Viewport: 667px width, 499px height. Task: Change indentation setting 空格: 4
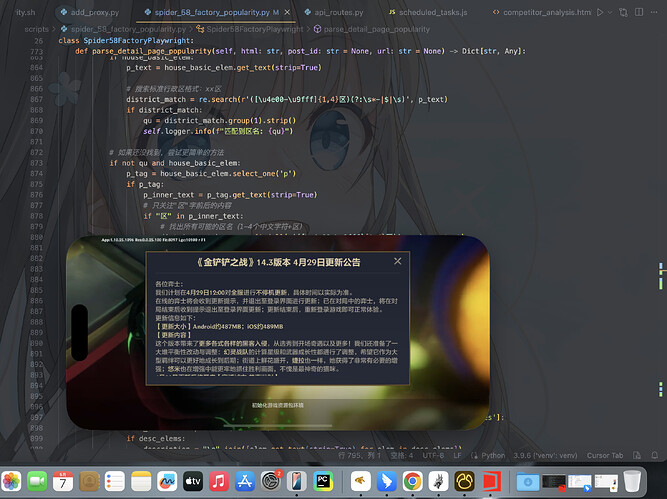click(x=402, y=455)
